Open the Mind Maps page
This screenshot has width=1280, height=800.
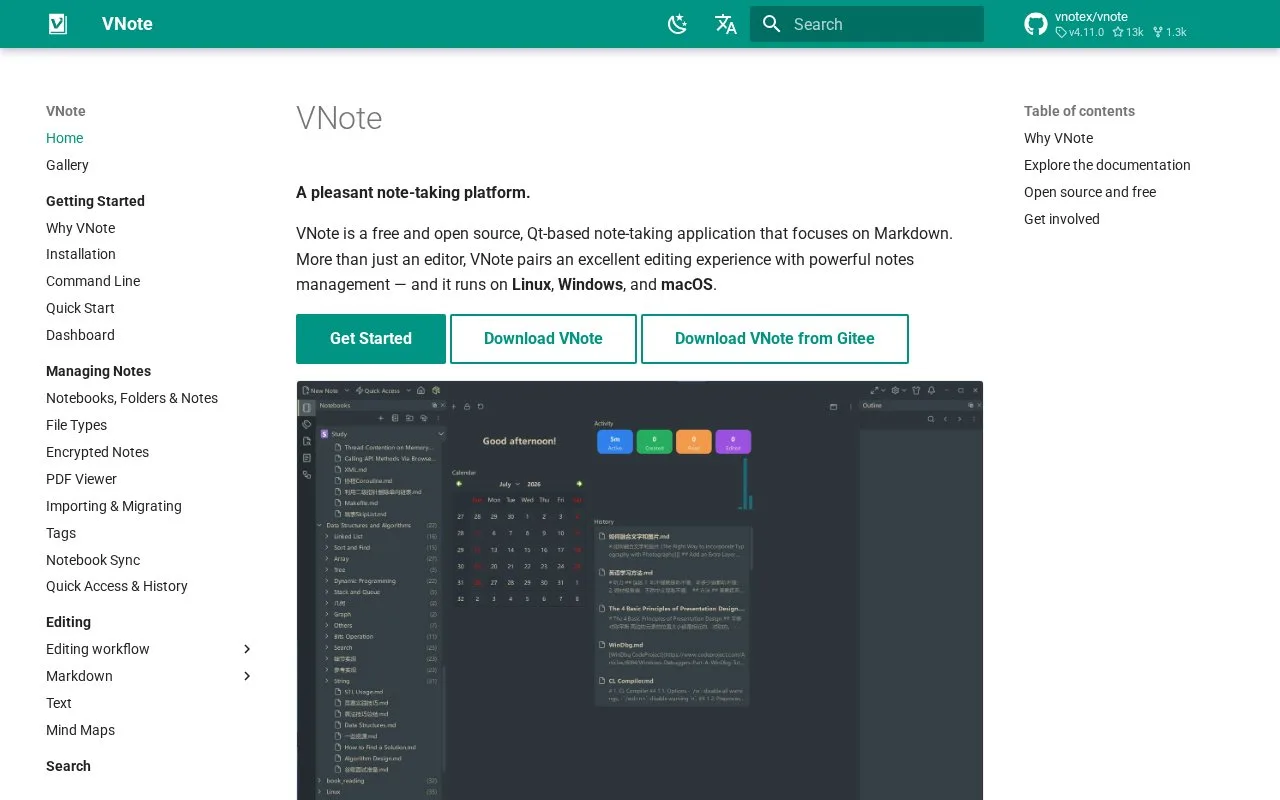(80, 730)
